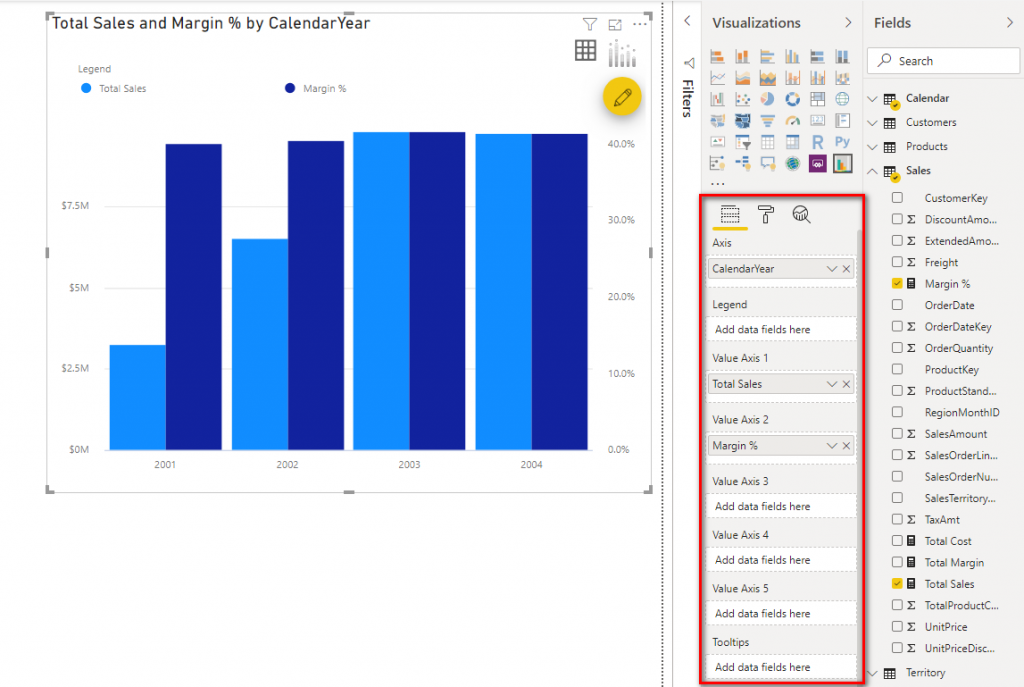
Task: Choose the R script visual icon
Action: coord(817,142)
